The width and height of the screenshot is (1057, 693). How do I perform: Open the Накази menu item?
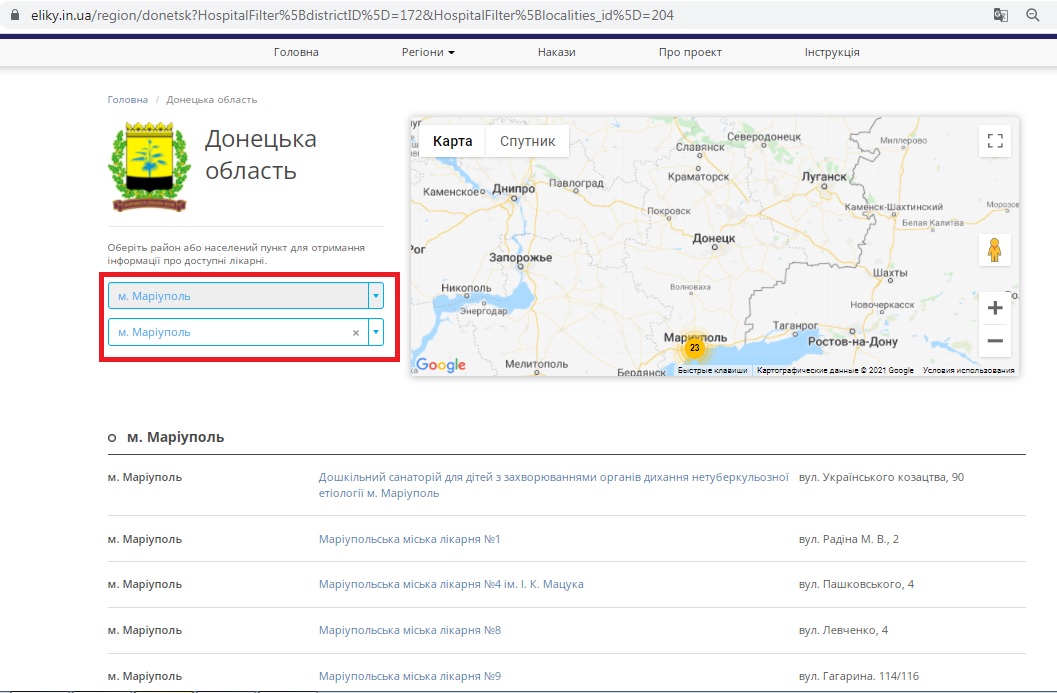[556, 52]
